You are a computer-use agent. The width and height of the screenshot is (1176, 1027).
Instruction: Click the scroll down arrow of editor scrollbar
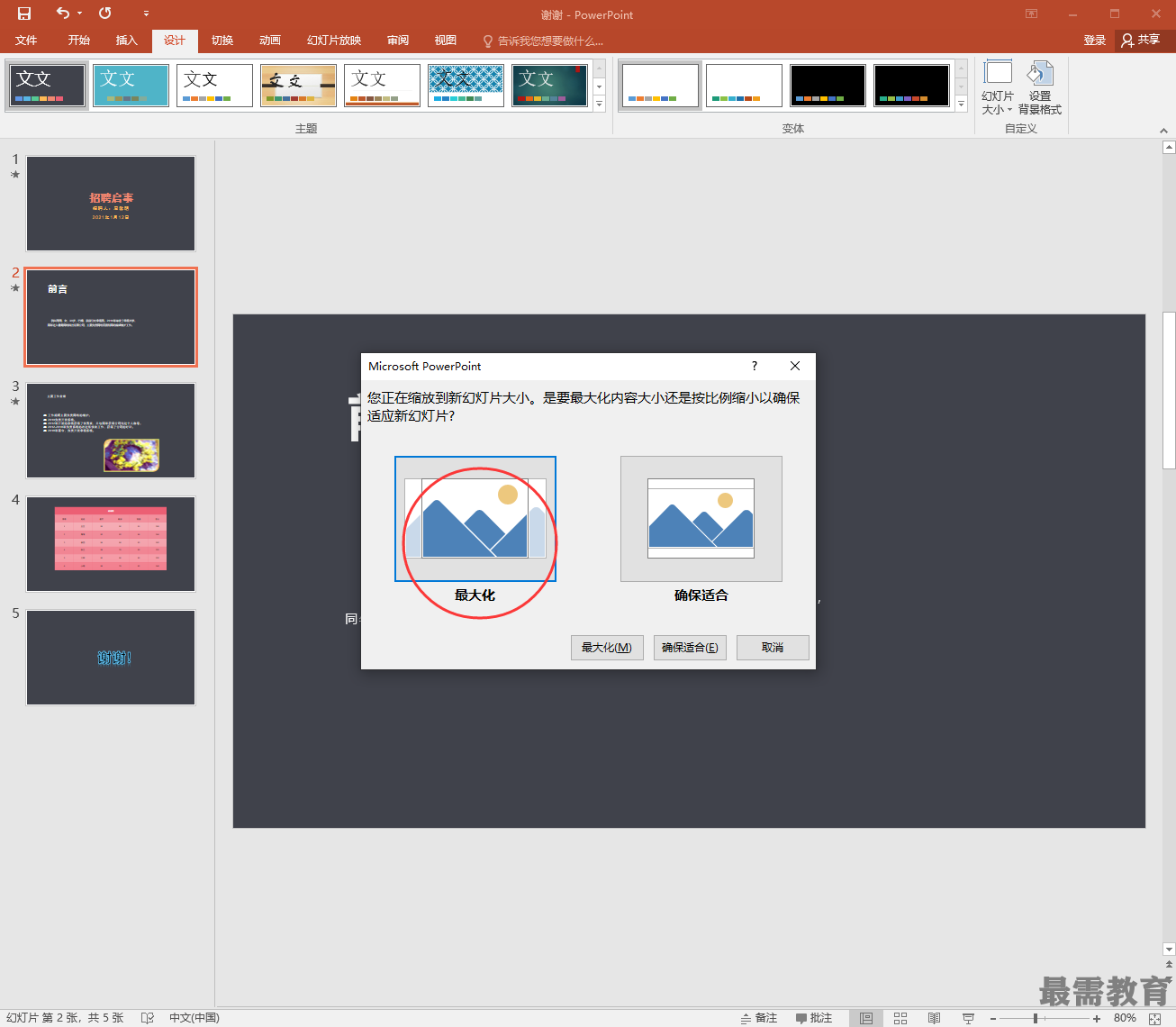point(1169,949)
